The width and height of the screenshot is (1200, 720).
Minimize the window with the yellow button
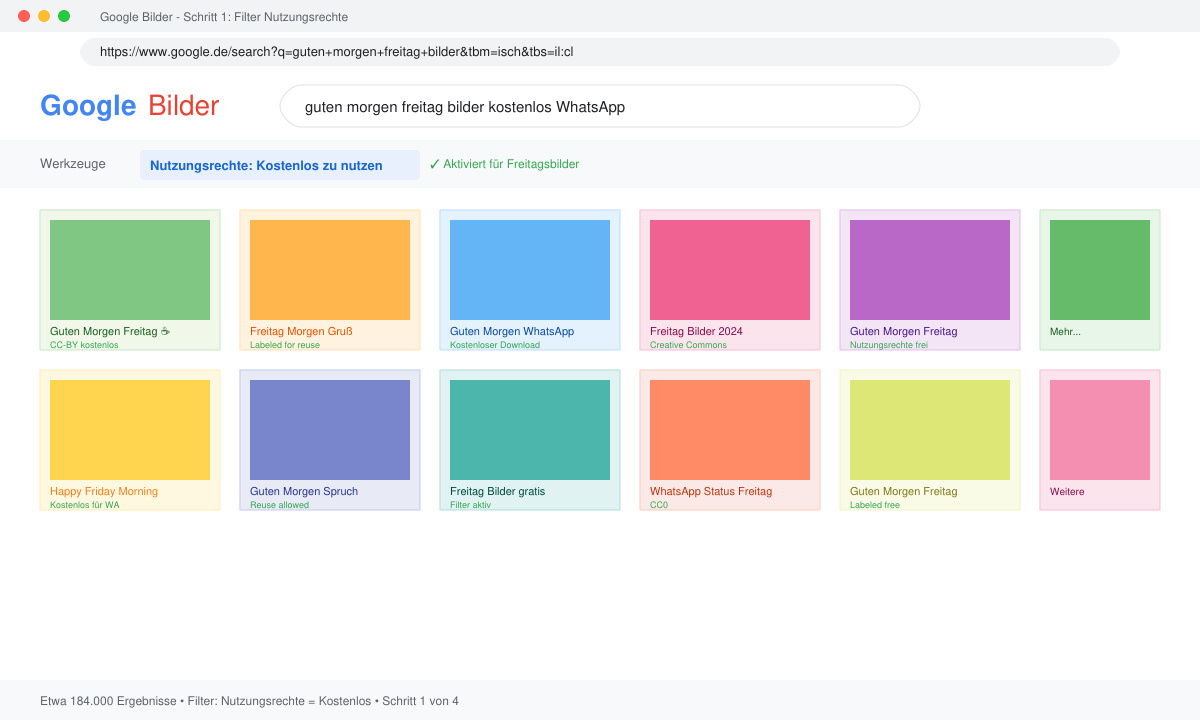[44, 16]
